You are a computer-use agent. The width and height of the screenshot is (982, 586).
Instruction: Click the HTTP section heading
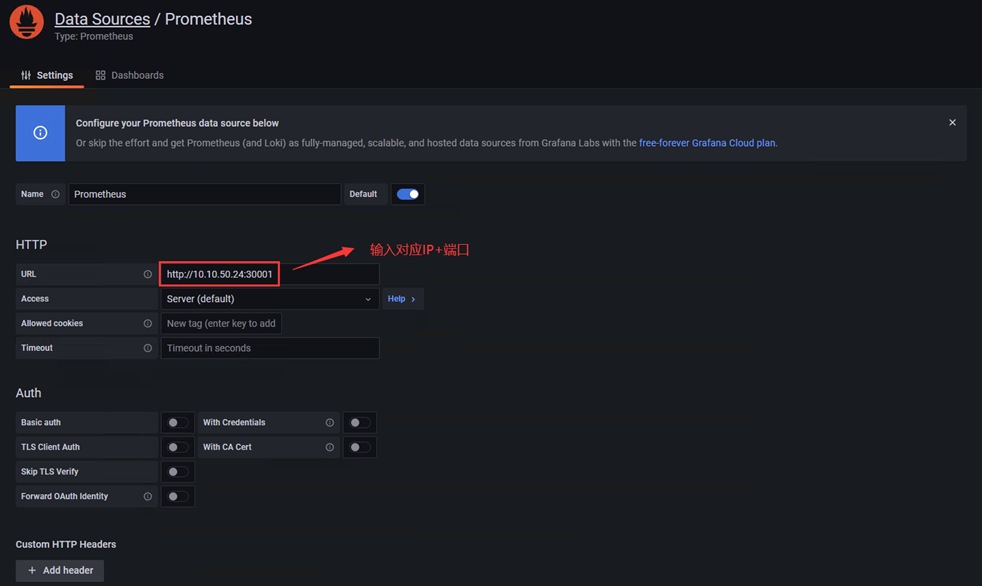[31, 245]
